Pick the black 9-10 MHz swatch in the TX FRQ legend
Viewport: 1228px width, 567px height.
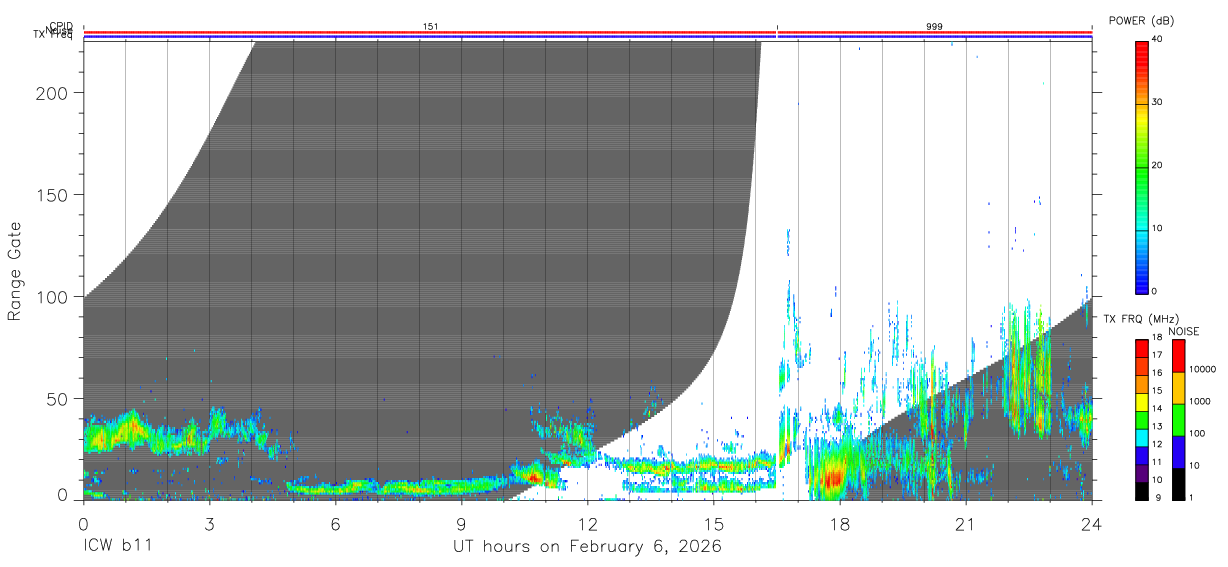(1141, 489)
